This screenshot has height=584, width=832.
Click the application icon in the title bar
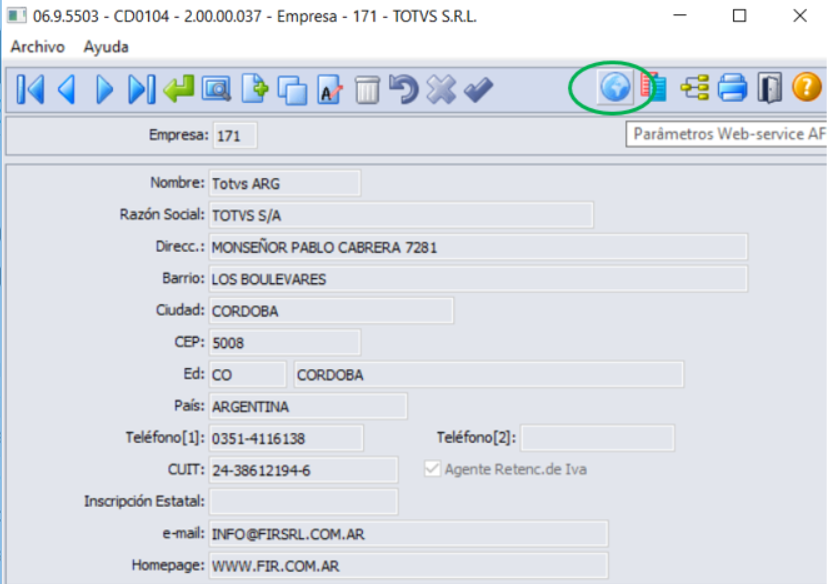click(x=16, y=15)
